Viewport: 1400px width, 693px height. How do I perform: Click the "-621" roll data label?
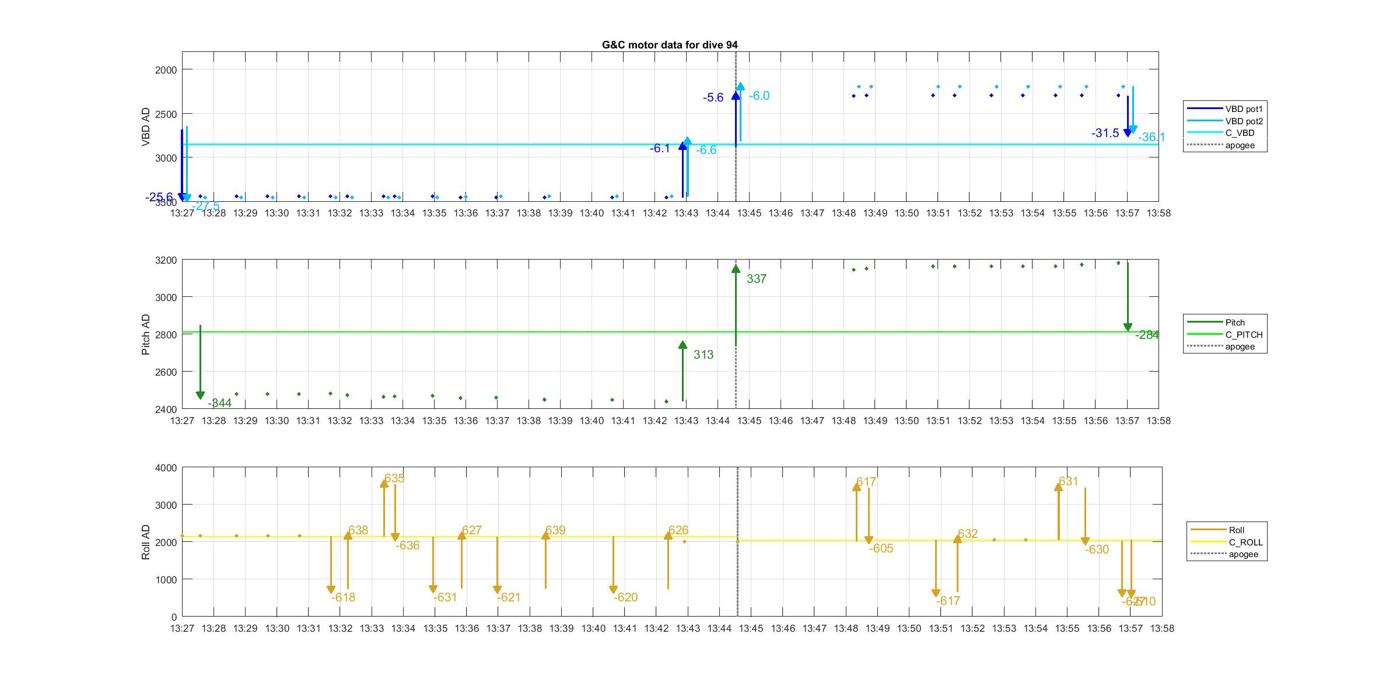click(x=508, y=598)
